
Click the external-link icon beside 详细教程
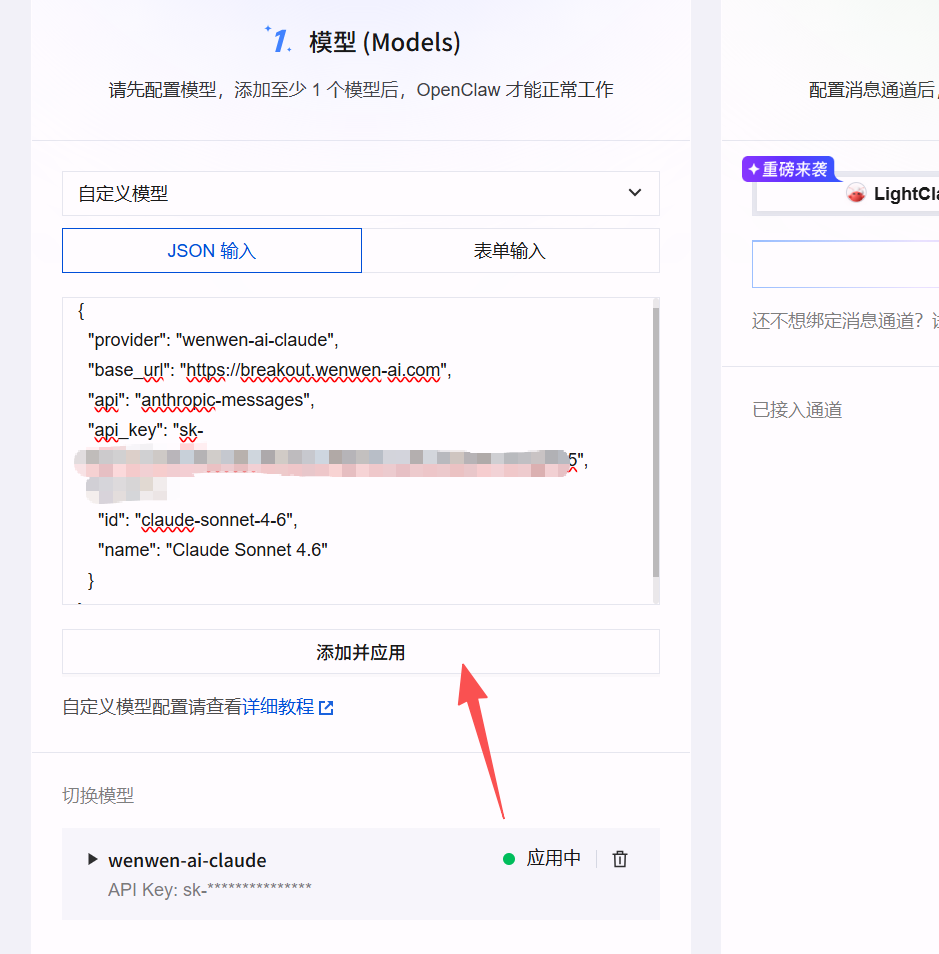(x=326, y=708)
